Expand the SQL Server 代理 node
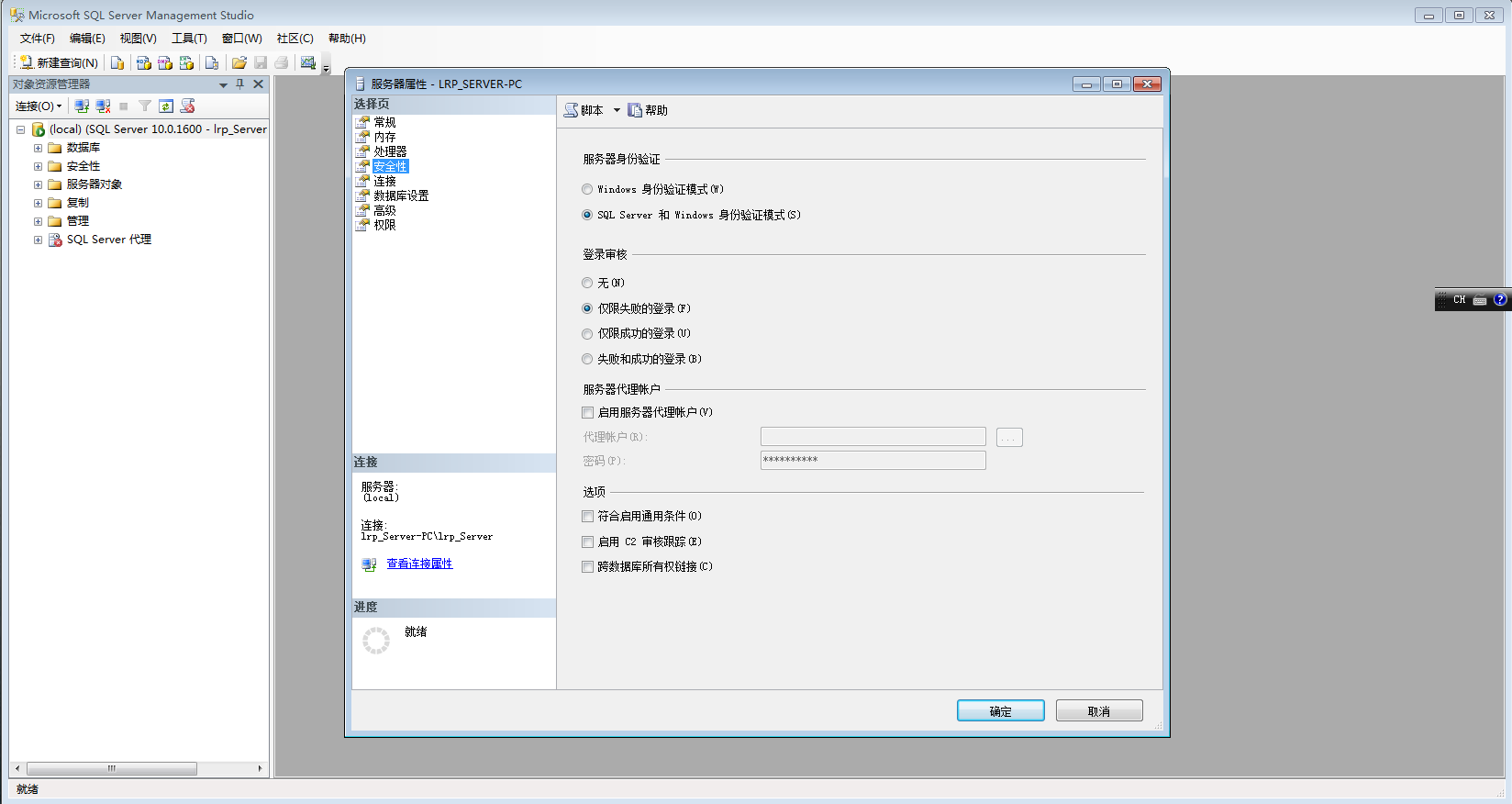 coord(38,240)
